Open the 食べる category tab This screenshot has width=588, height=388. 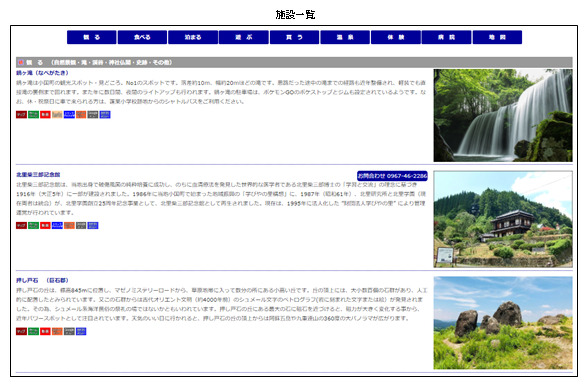(142, 37)
